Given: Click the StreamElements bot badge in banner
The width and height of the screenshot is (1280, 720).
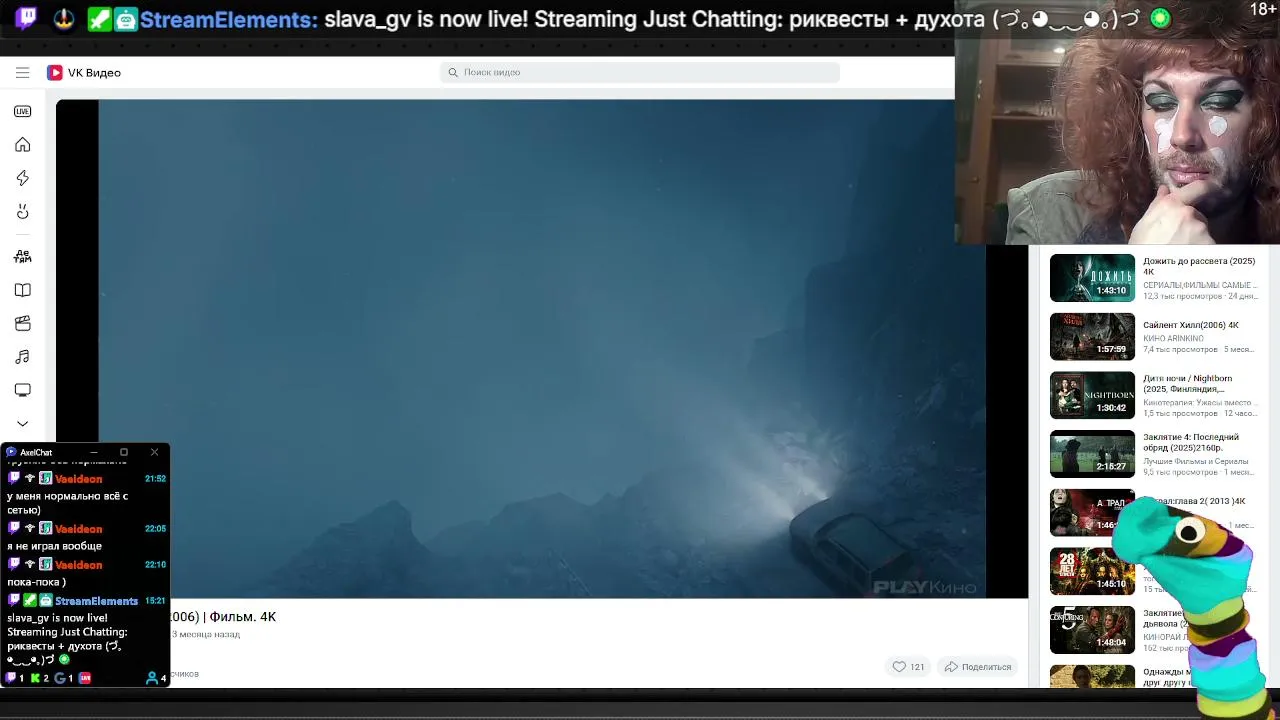Looking at the screenshot, I should pos(125,19).
